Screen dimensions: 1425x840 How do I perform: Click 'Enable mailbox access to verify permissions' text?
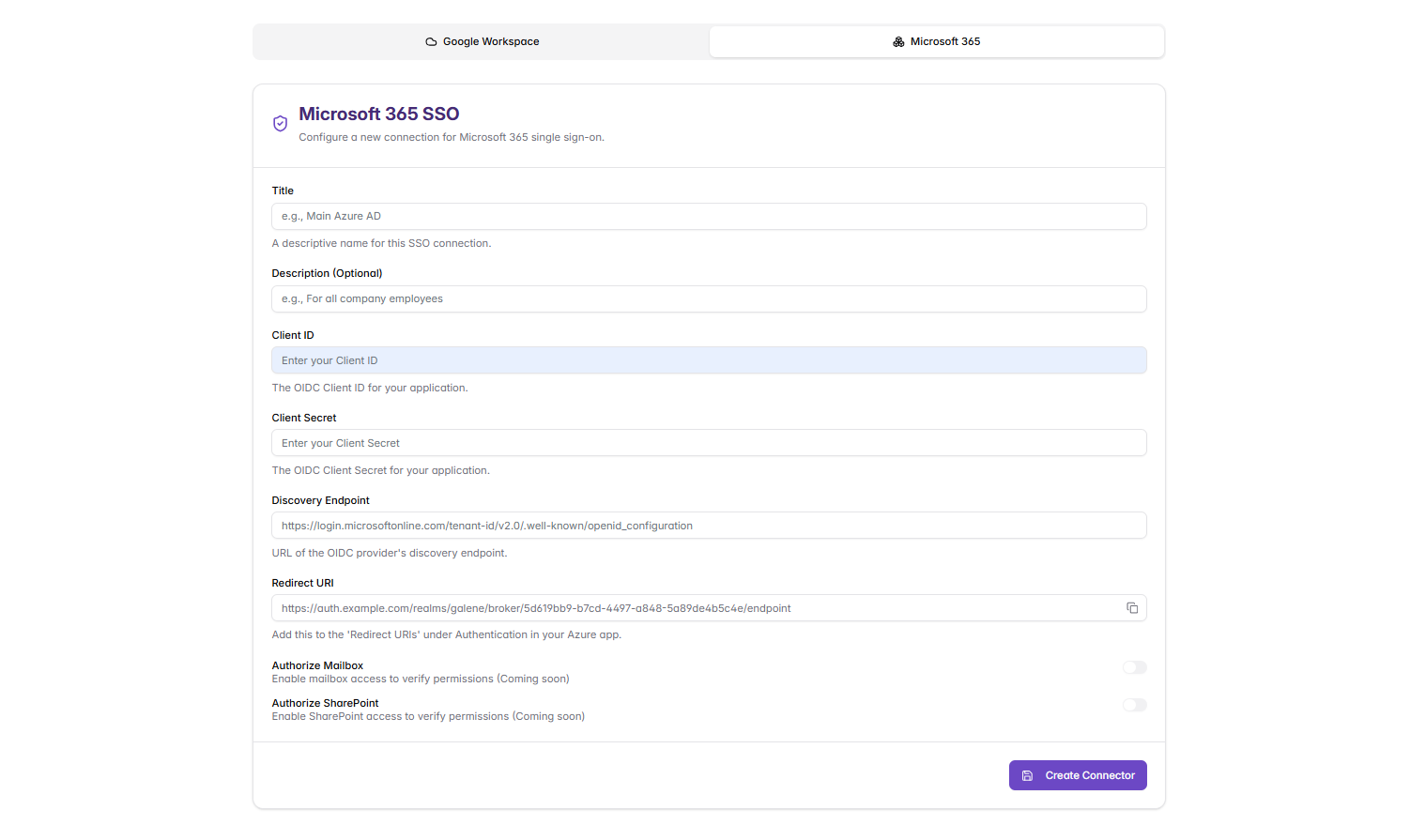(x=421, y=679)
